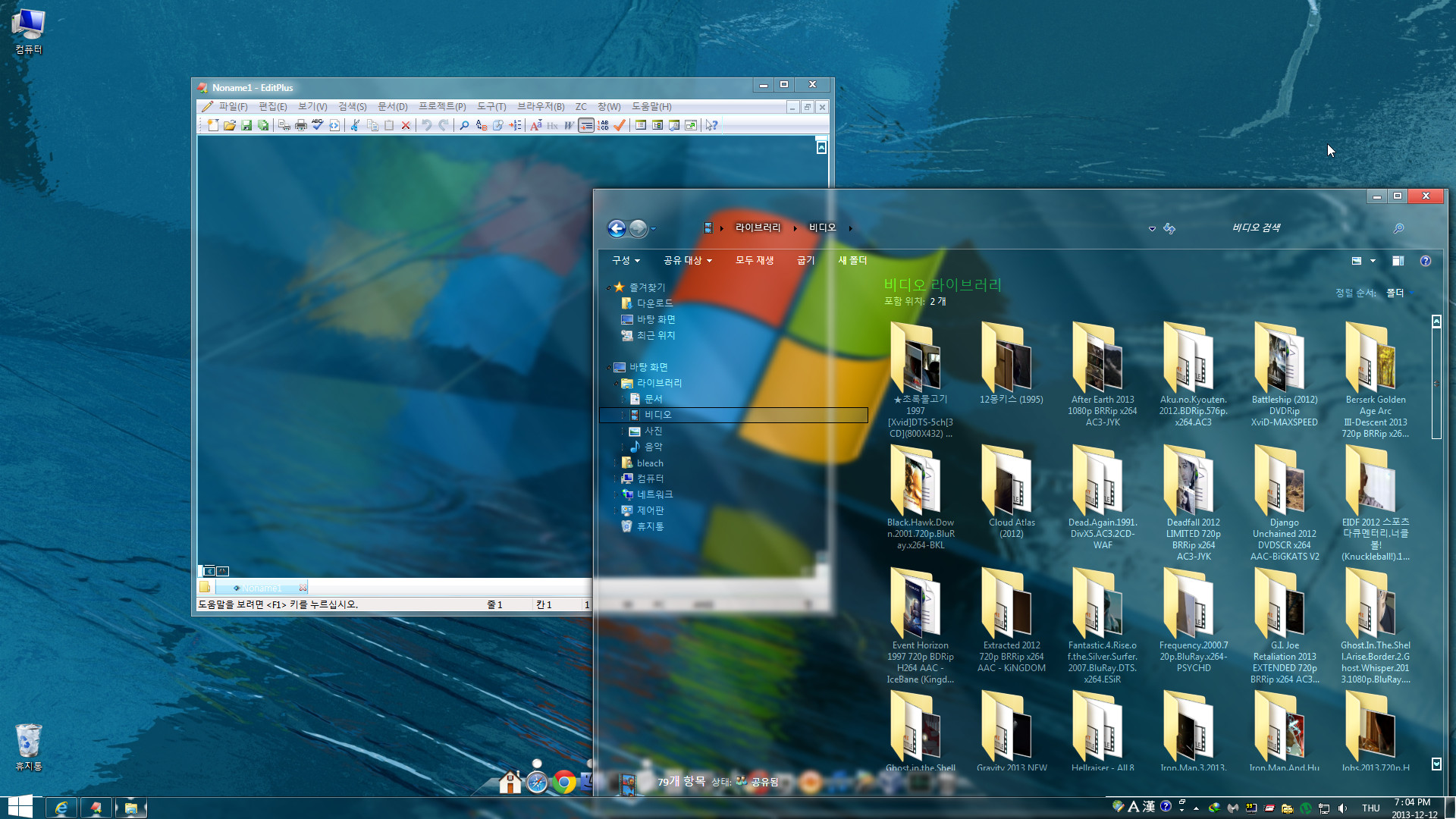Click the red X Delete icon in EditPlus
This screenshot has height=819, width=1456.
[x=406, y=125]
